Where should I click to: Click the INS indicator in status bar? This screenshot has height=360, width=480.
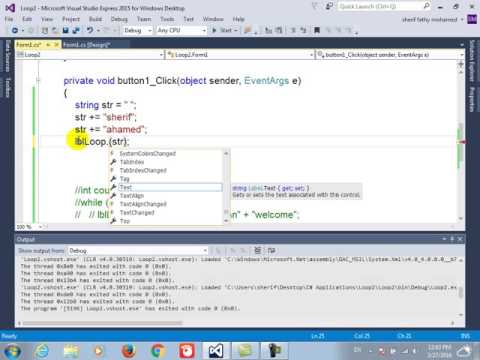(x=465, y=336)
